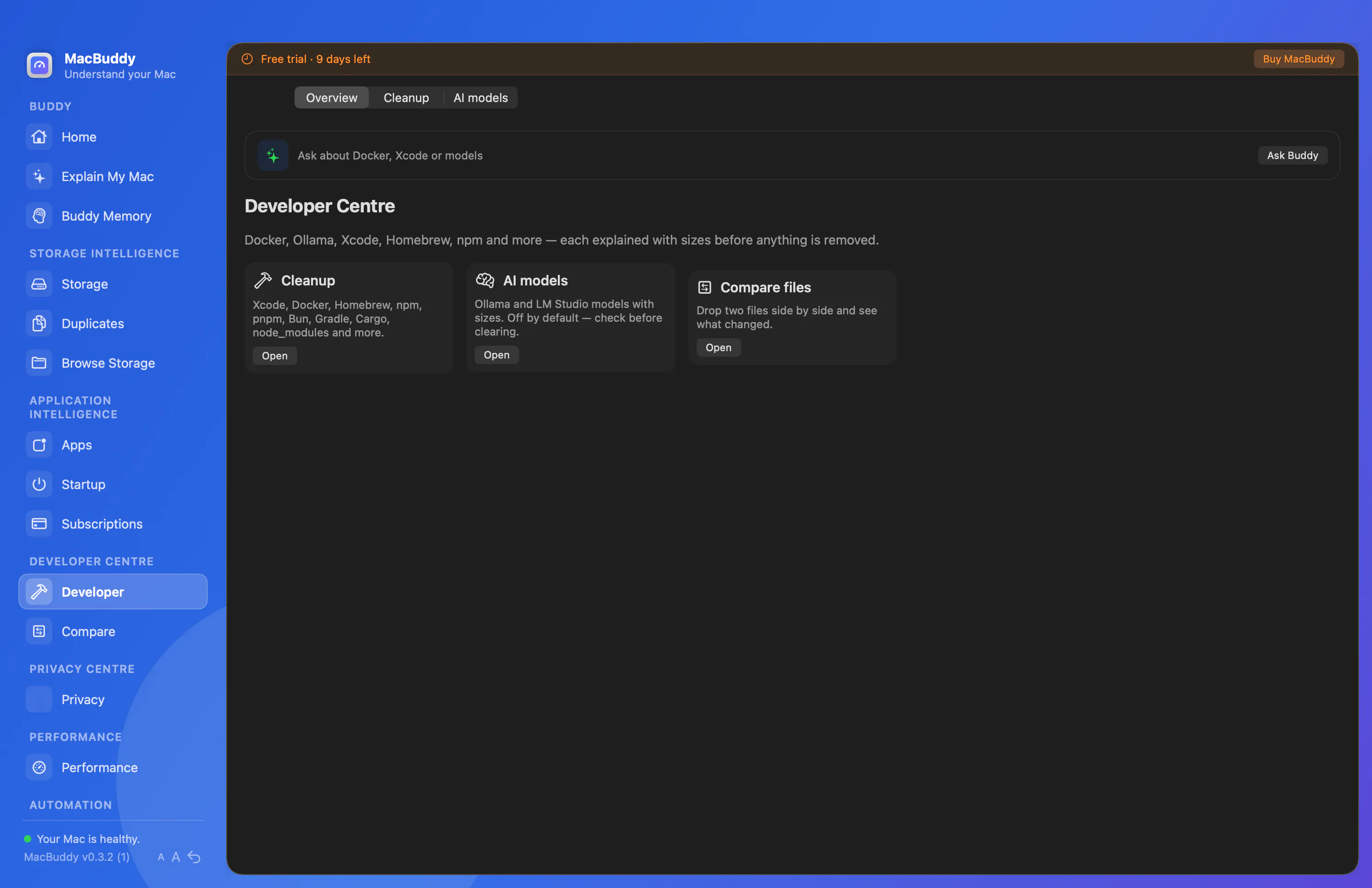Screen dimensions: 1372x888
Task: Click the "Your Mac is healthy." status text
Action: point(88,839)
